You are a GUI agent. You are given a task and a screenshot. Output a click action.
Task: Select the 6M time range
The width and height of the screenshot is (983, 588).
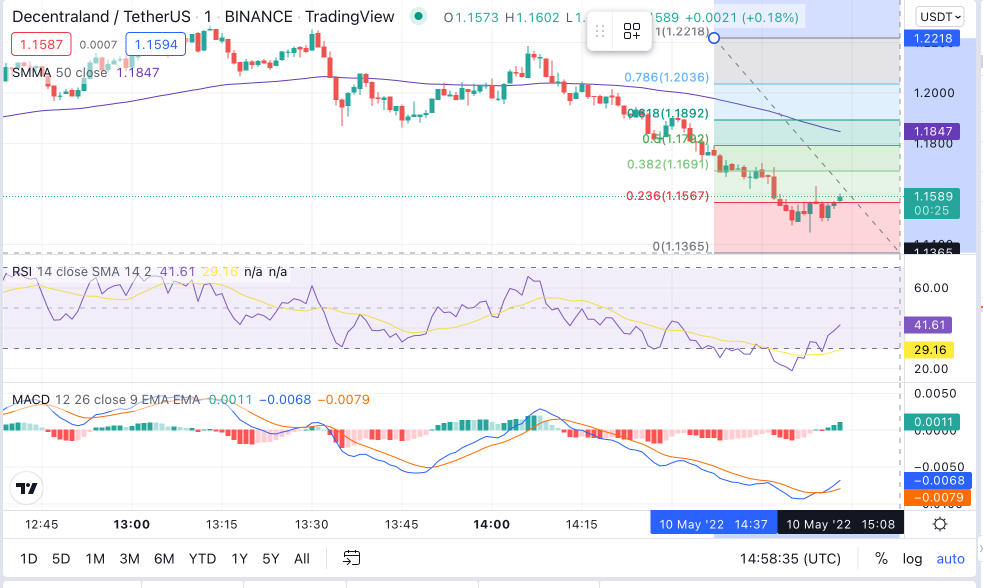pos(164,559)
